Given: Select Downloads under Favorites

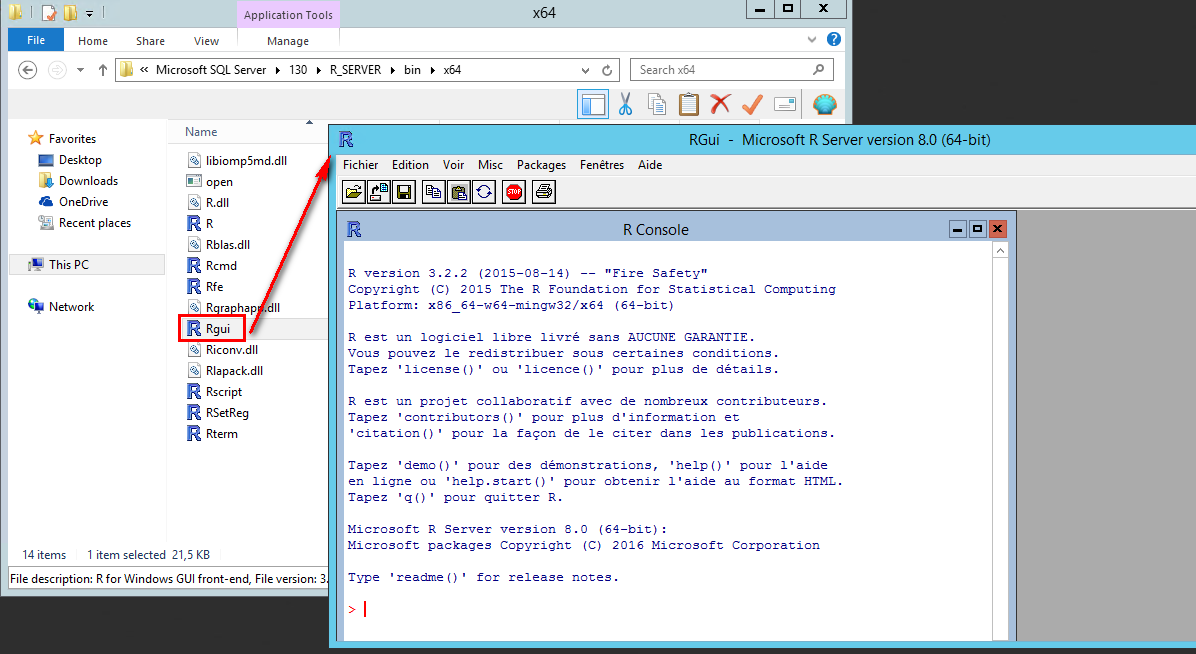Looking at the screenshot, I should (x=88, y=181).
